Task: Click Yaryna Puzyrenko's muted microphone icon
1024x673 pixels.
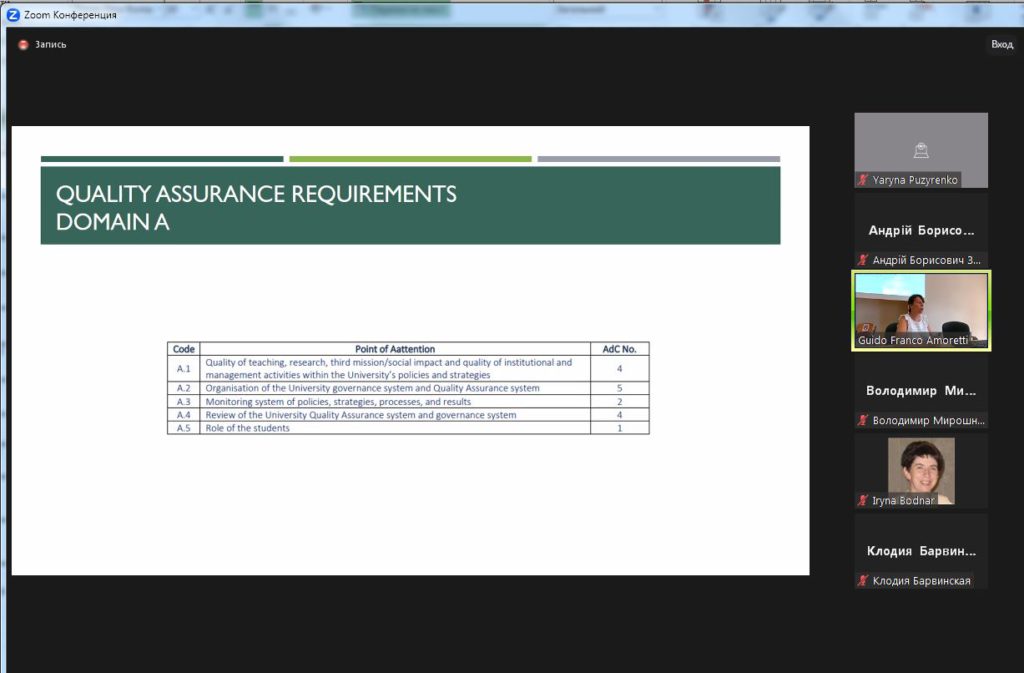Action: (863, 180)
